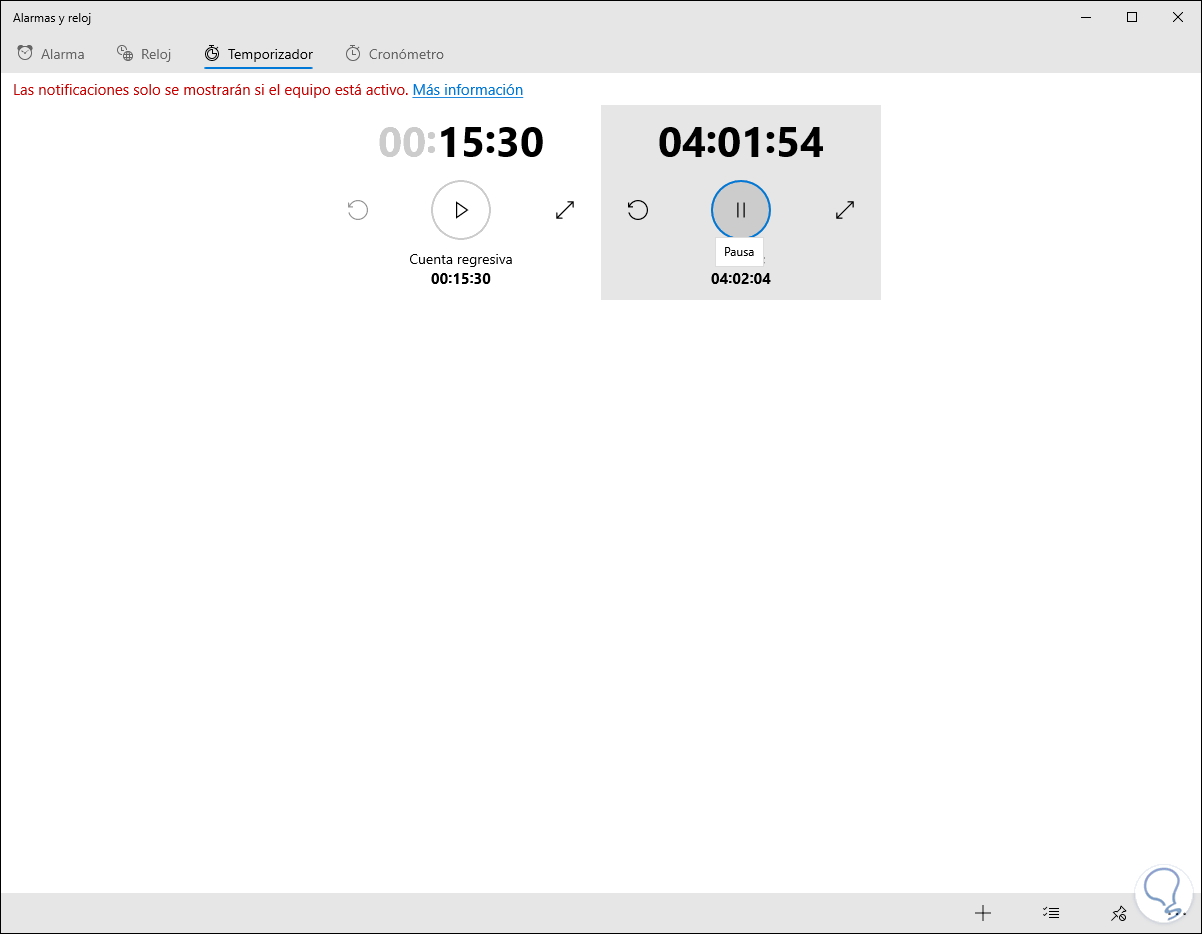Reset the 04:01:54 running timer
Screen dimensions: 1202x934
[x=638, y=210]
